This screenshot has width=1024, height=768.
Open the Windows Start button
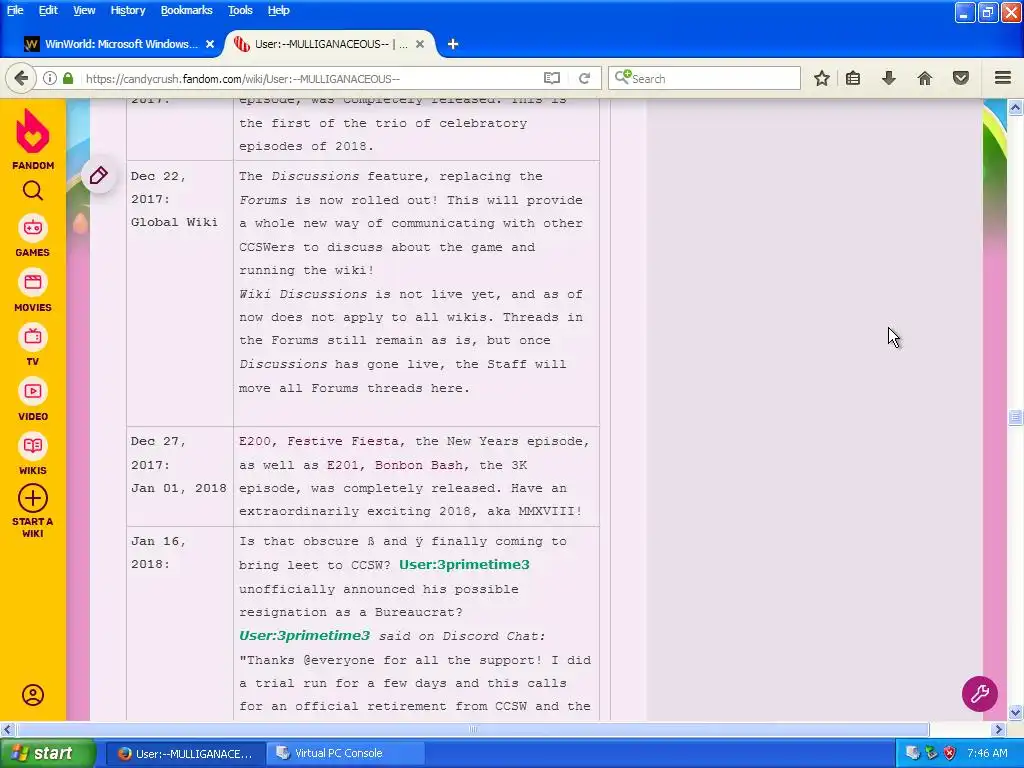[x=48, y=753]
